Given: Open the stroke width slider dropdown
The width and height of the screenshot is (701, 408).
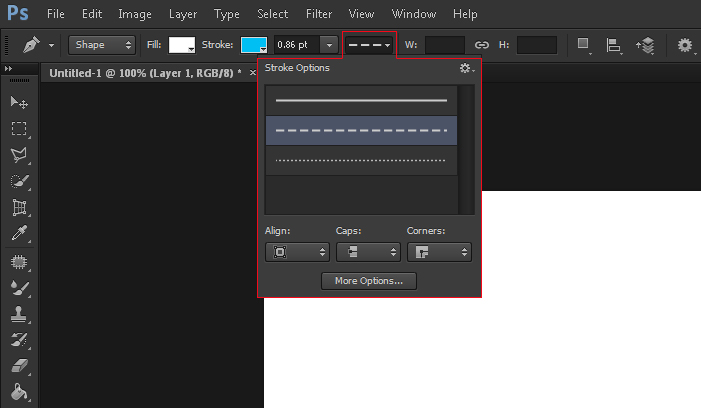Looking at the screenshot, I should 329,45.
